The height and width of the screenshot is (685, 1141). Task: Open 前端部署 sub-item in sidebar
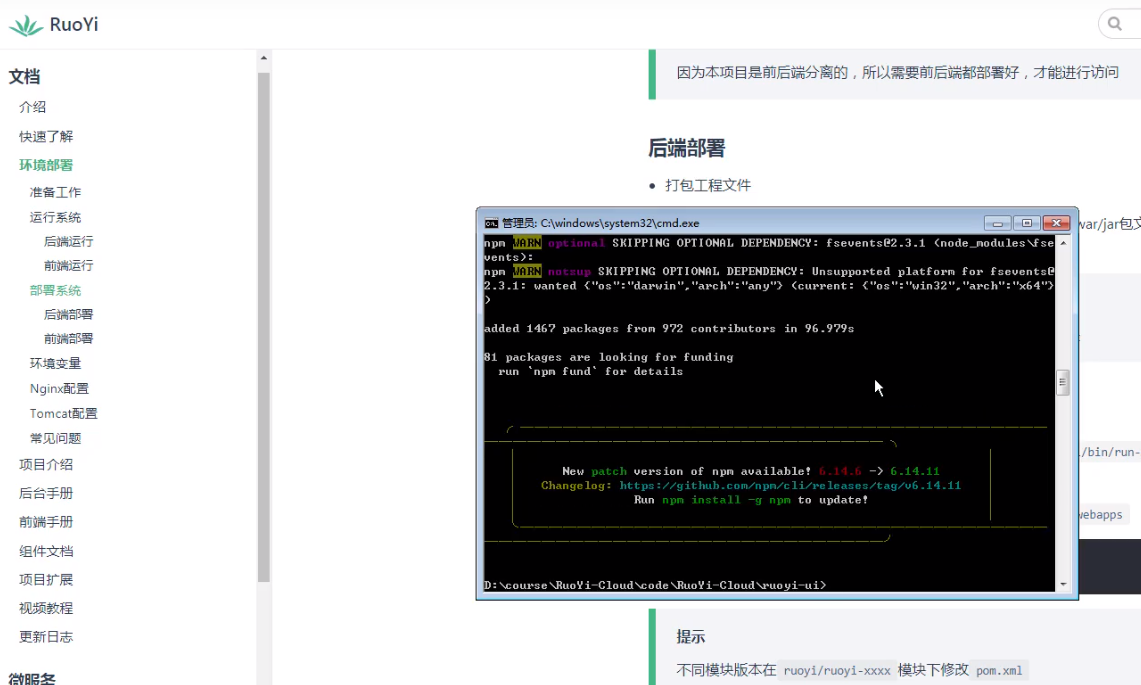pyautogui.click(x=68, y=338)
